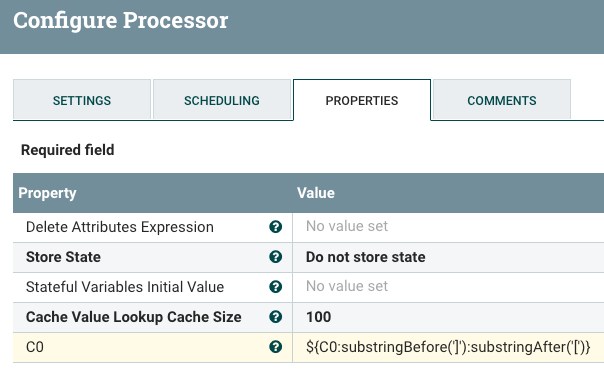604x369 pixels.
Task: Select the Stateful Variables Initial Value name
Action: click(125, 287)
